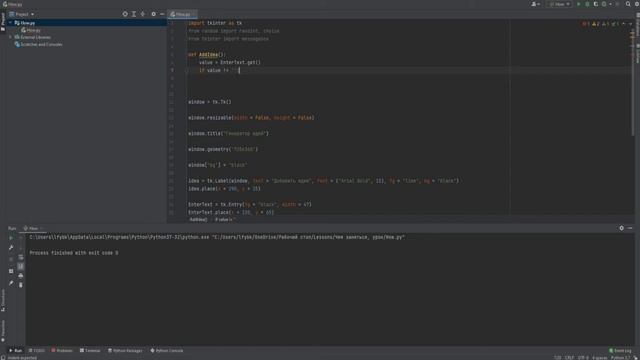The image size is (640, 360).
Task: Click yellow warning indicator in editor
Action: 596,24
